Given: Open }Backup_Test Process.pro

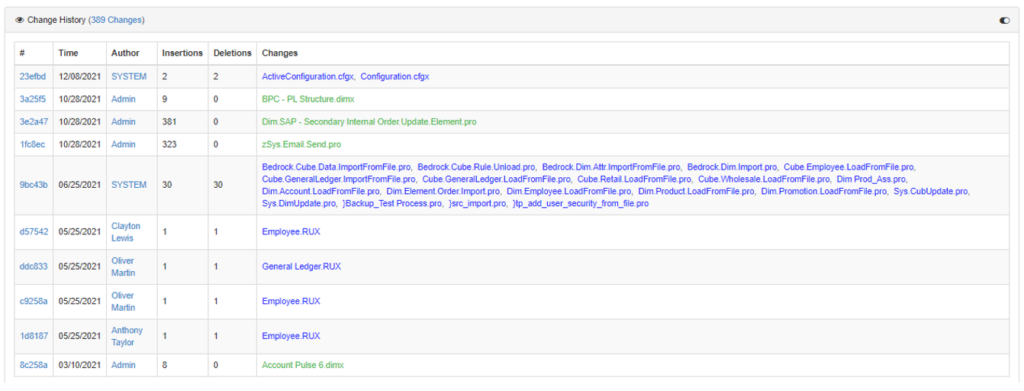Looking at the screenshot, I should click(x=392, y=204).
